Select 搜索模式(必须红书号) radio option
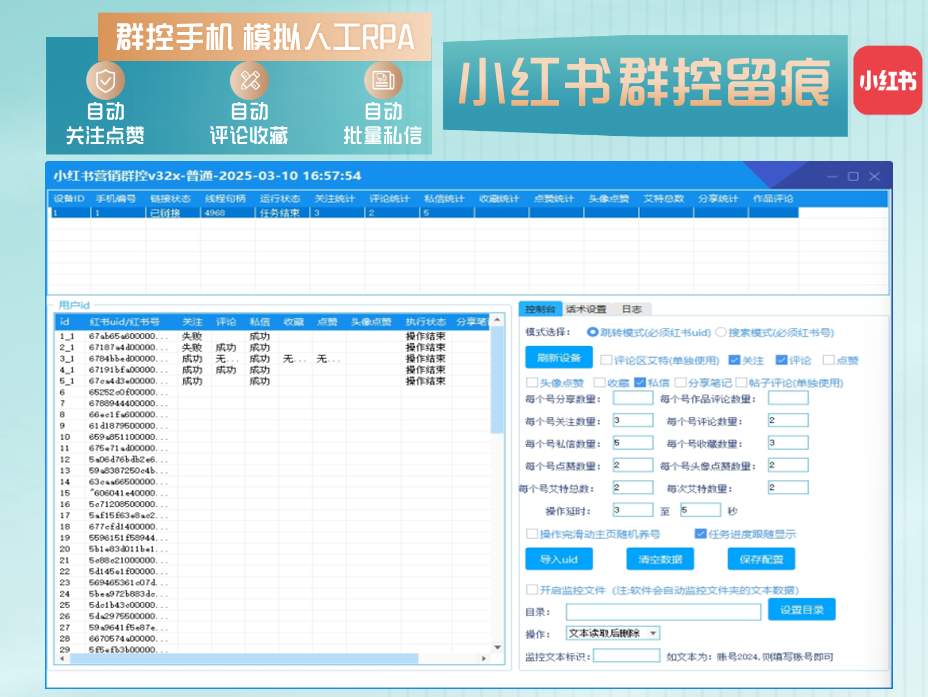 pos(720,333)
